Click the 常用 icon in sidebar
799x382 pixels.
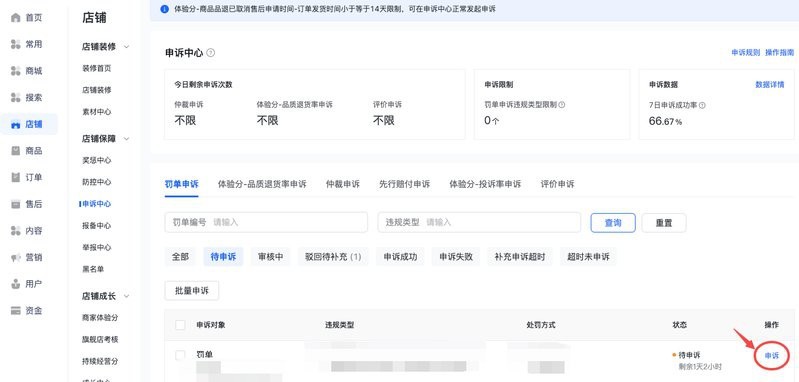16,44
